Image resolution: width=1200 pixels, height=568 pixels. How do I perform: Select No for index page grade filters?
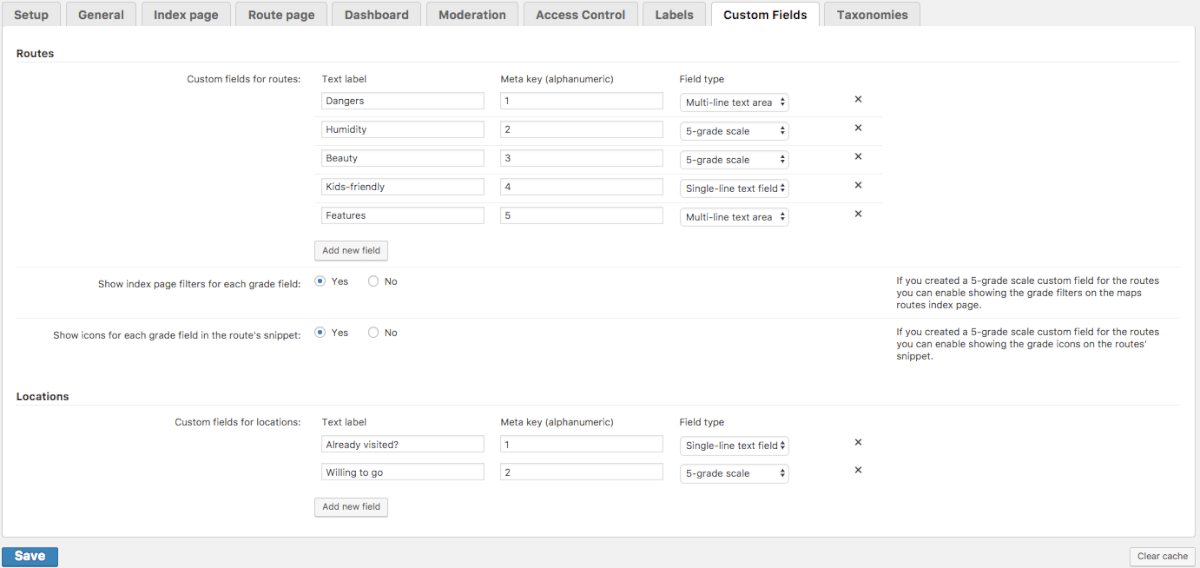pyautogui.click(x=373, y=282)
